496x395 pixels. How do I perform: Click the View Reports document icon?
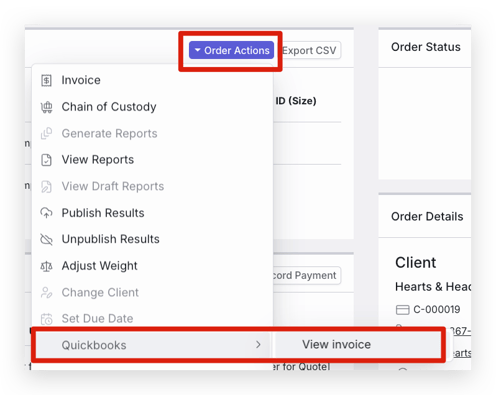(x=46, y=160)
